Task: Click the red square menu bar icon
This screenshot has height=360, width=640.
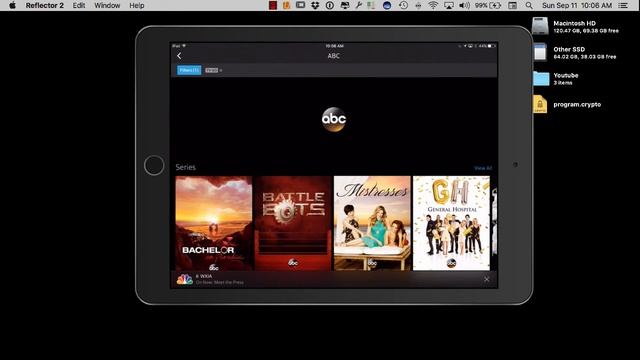Action: [273, 5]
